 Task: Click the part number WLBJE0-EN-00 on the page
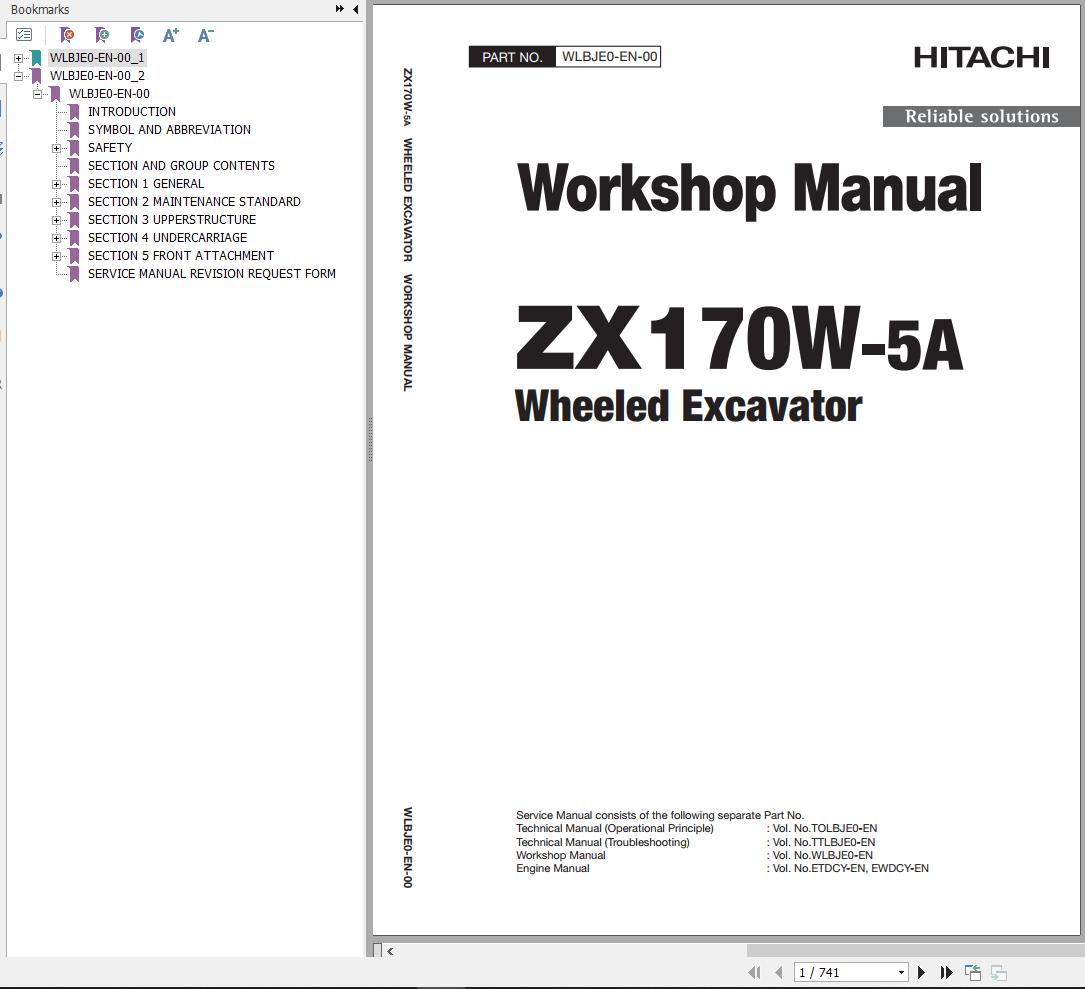tap(609, 57)
